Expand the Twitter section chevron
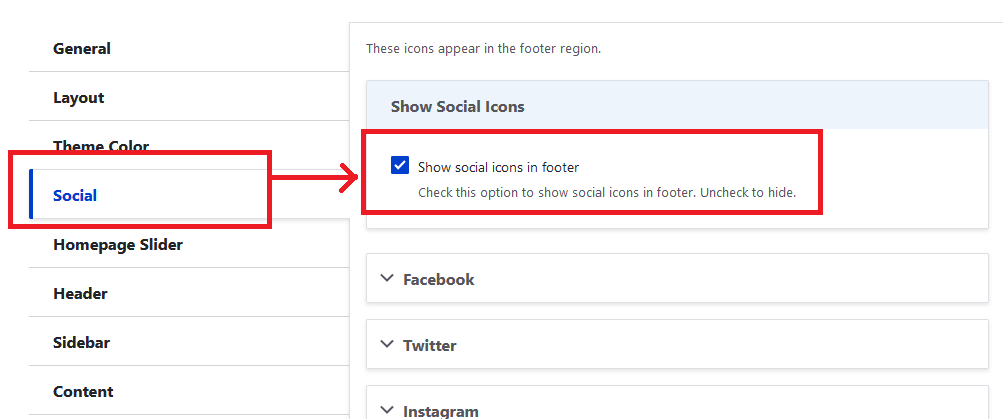The height and width of the screenshot is (419, 1003). click(387, 345)
